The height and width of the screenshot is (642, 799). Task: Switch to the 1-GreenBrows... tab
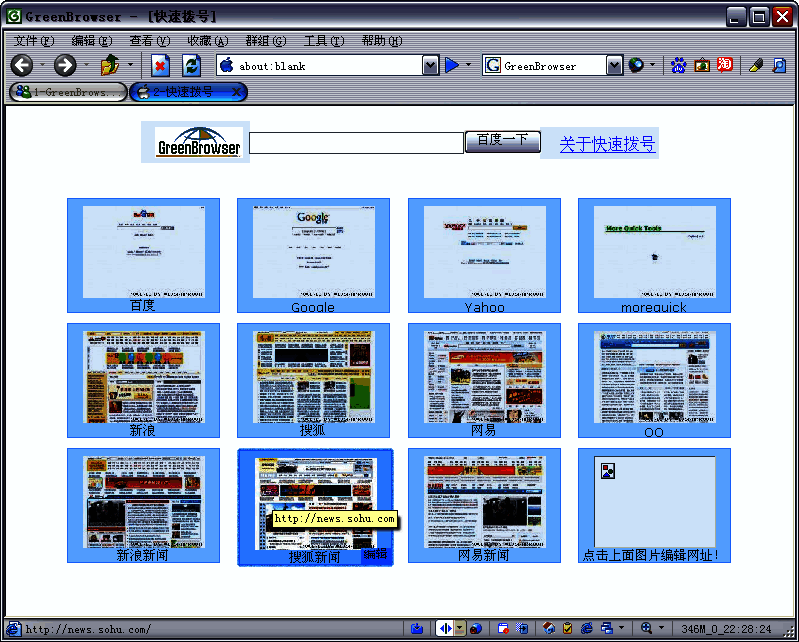click(x=68, y=92)
